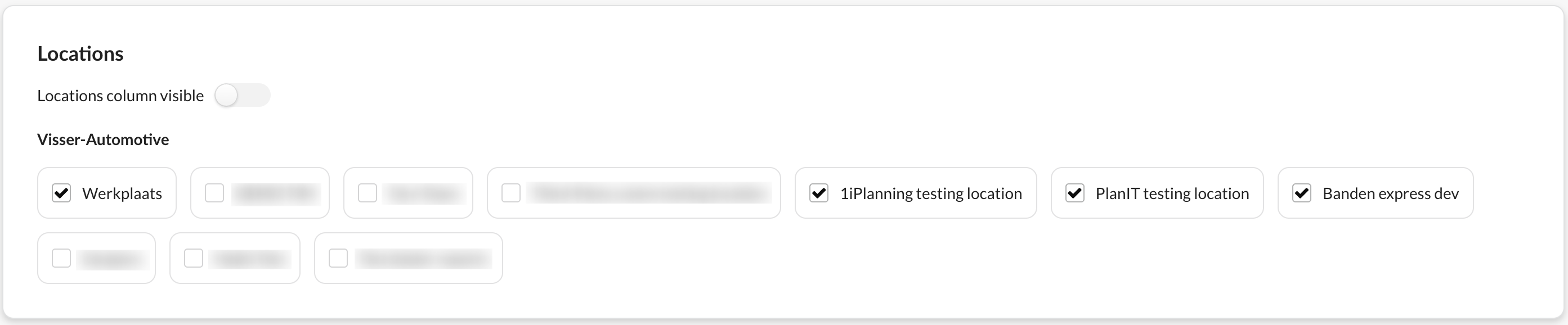This screenshot has width=1568, height=325.
Task: Click the blurred label of last second-row chip
Action: [x=423, y=258]
